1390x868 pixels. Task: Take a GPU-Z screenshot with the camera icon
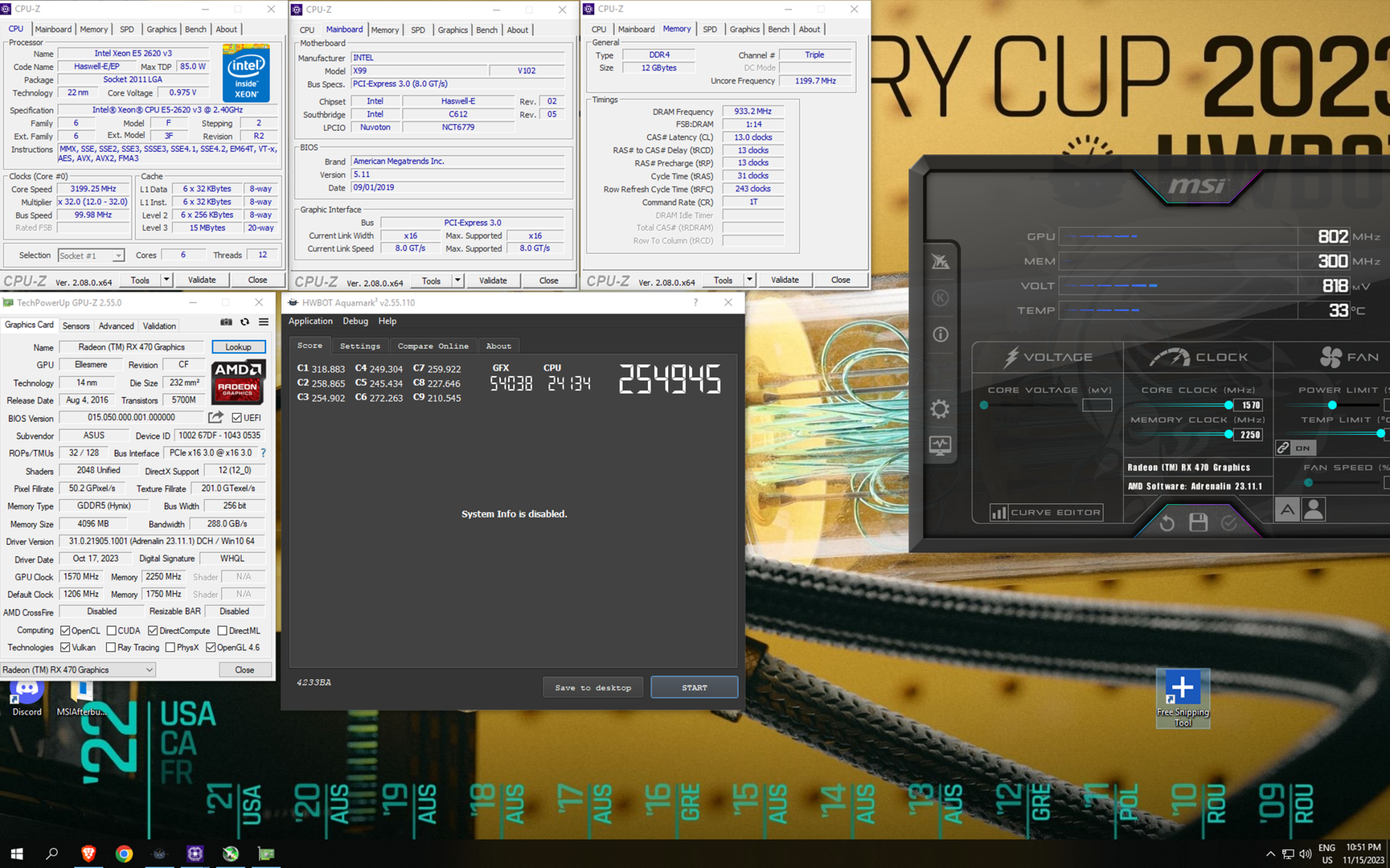click(x=227, y=322)
